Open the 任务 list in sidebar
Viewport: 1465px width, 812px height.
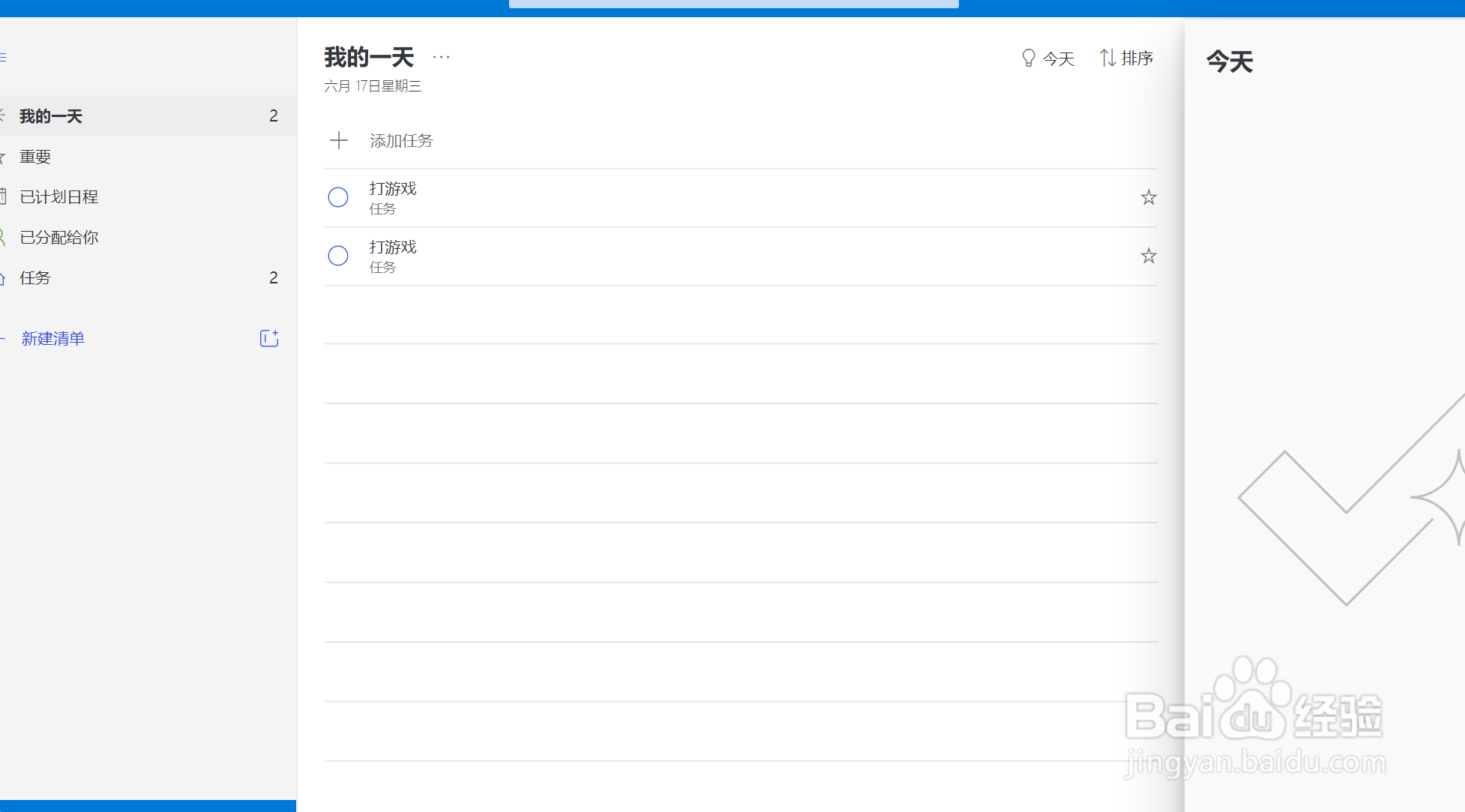[35, 278]
